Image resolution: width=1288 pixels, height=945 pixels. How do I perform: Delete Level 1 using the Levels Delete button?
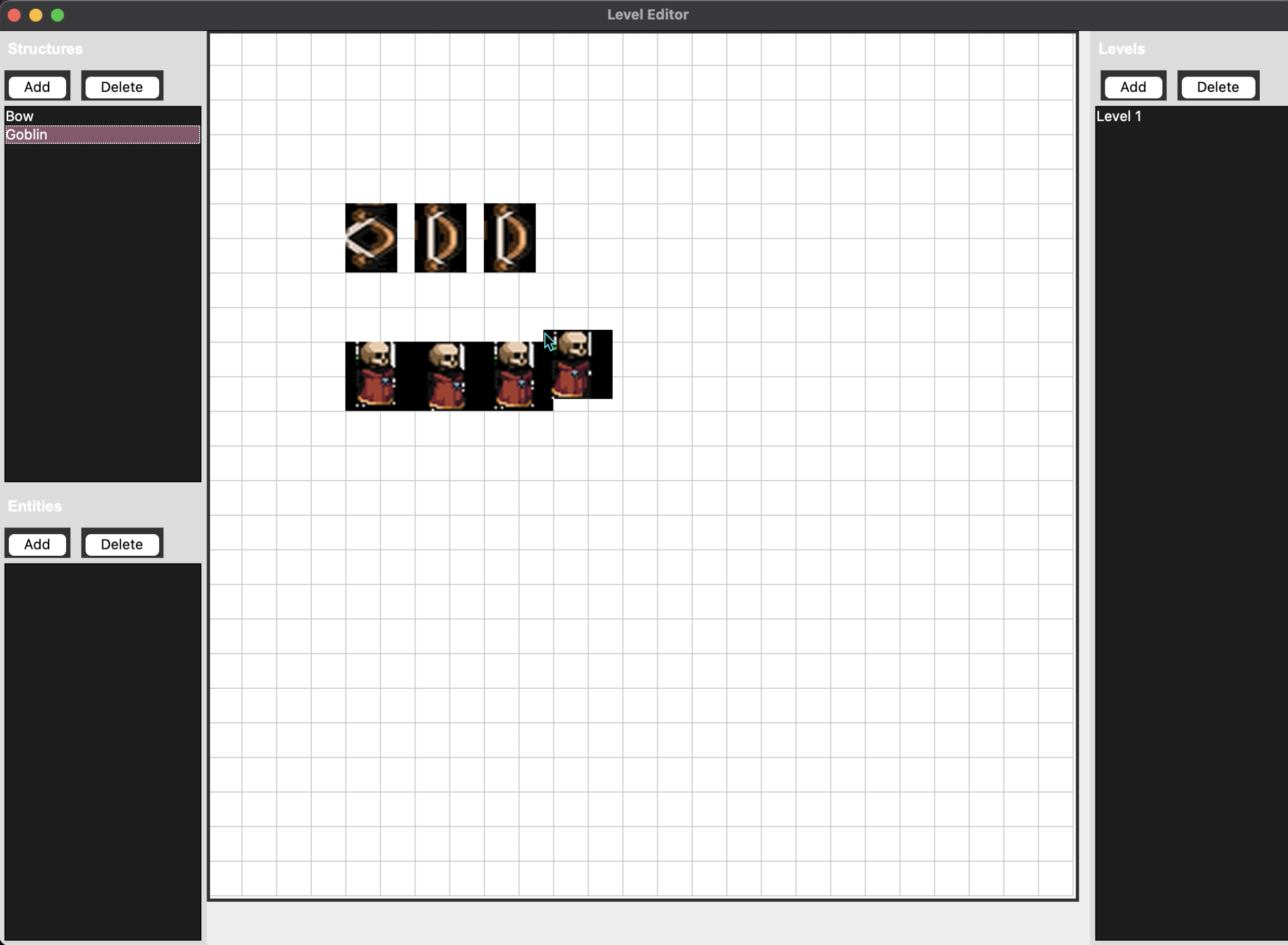click(x=1217, y=86)
